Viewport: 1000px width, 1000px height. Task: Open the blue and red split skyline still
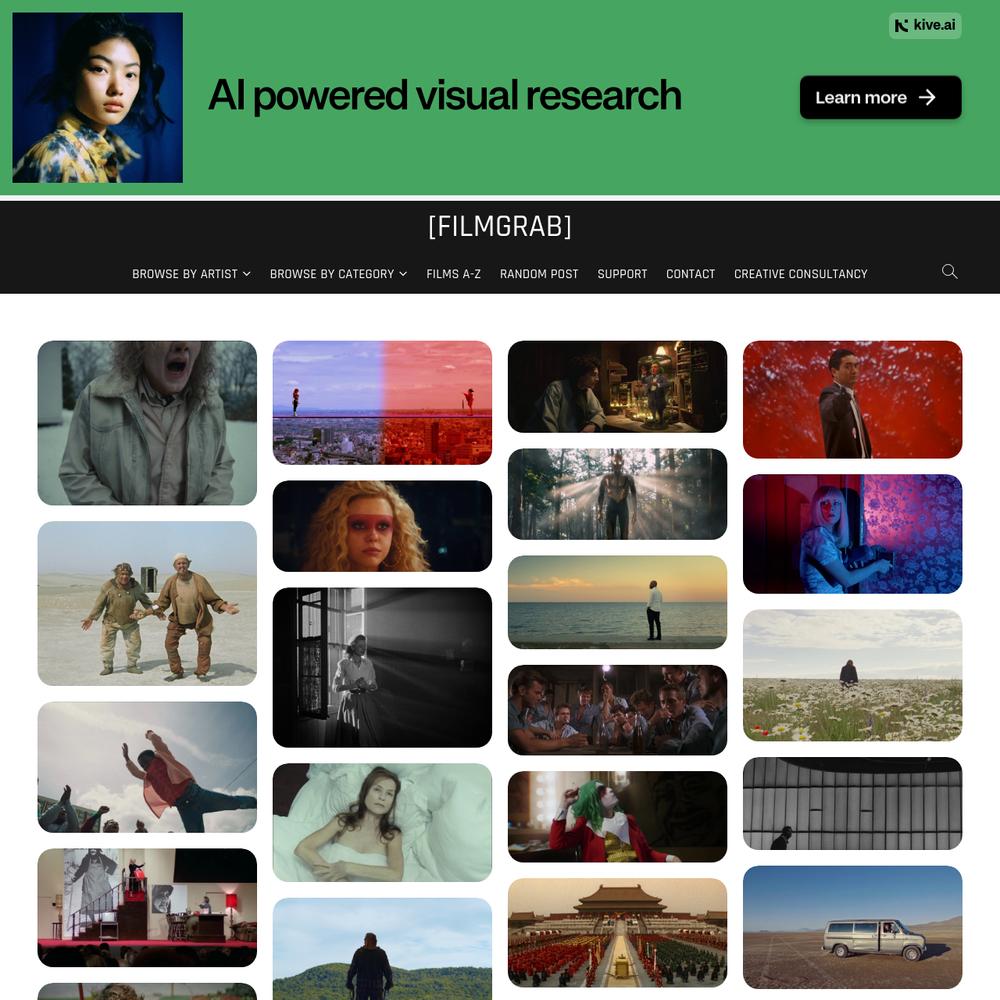pyautogui.click(x=382, y=402)
